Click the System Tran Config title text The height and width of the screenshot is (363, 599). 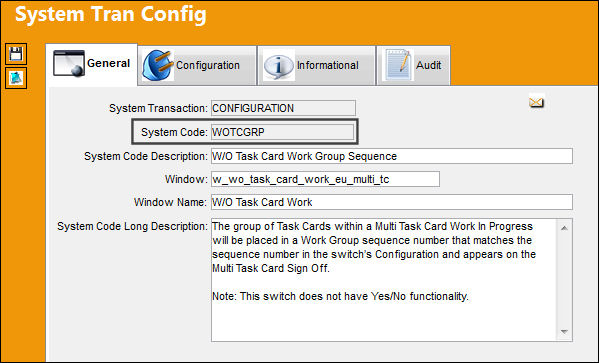(111, 15)
